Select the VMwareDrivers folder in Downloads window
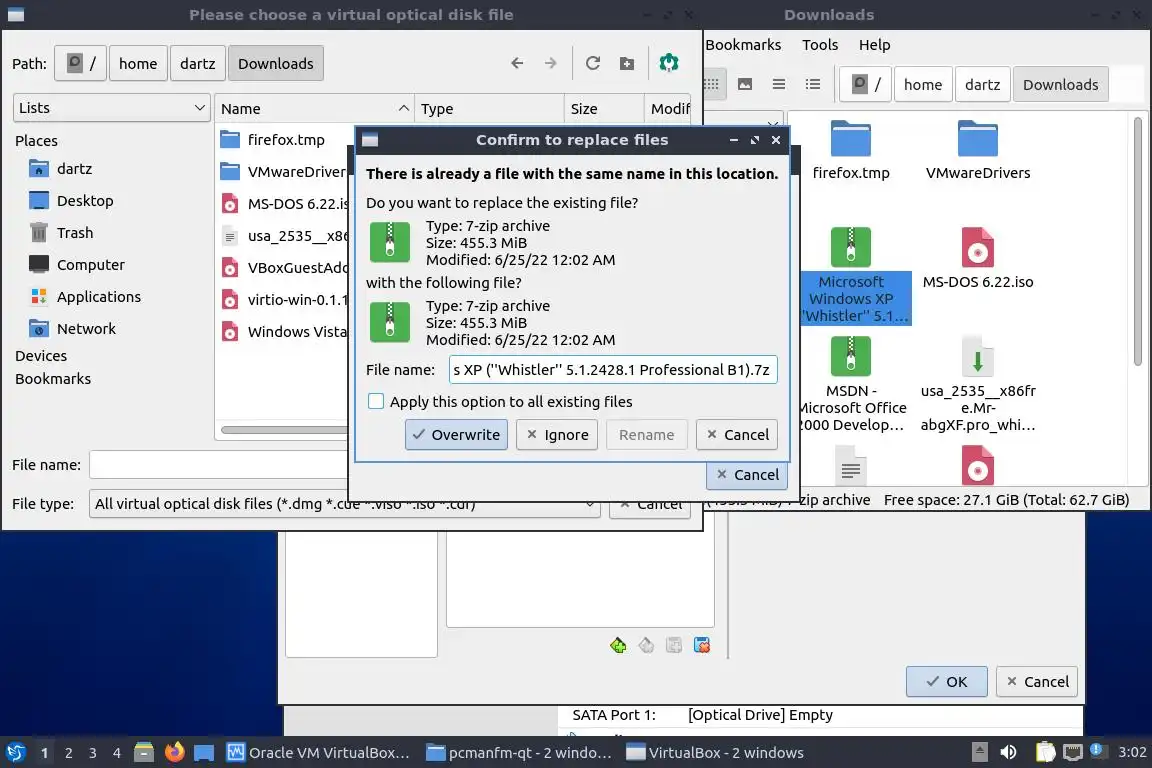1152x768 pixels. 978,151
